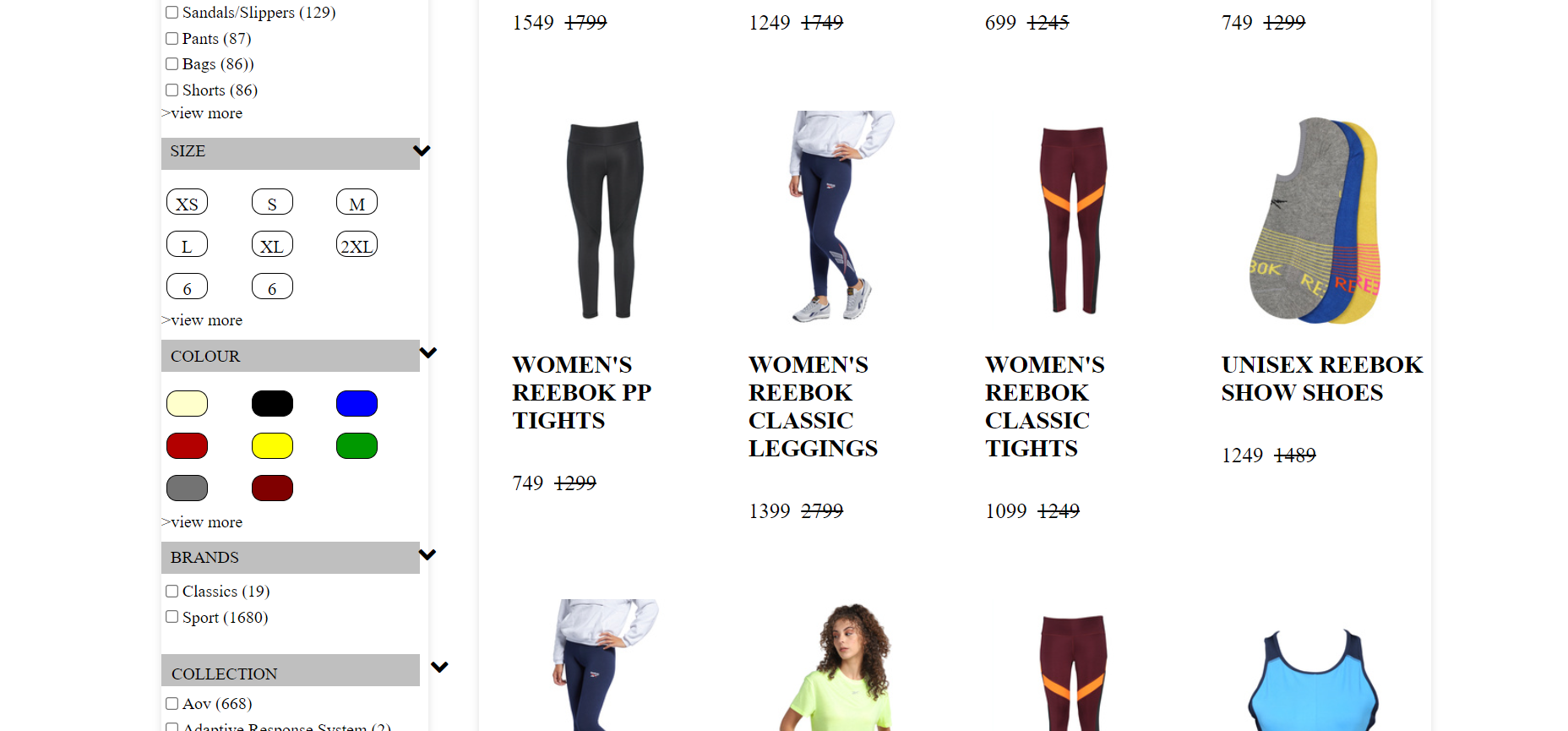Click view more under colour swatches
The width and height of the screenshot is (1568, 731).
(x=202, y=522)
